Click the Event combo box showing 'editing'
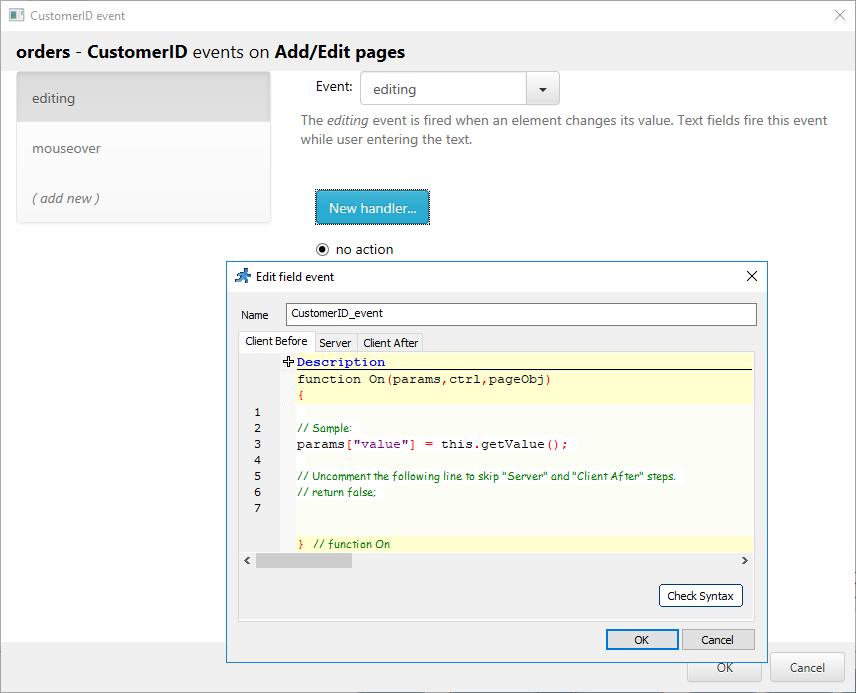Screen dimensions: 856x693 443,89
